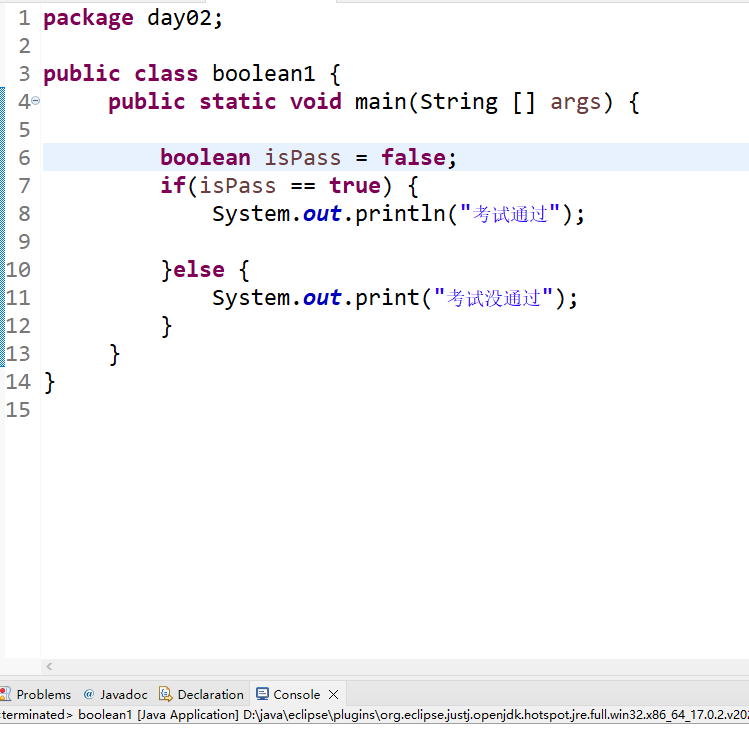
Task: Click 'print' method on line 11
Action: coord(387,299)
